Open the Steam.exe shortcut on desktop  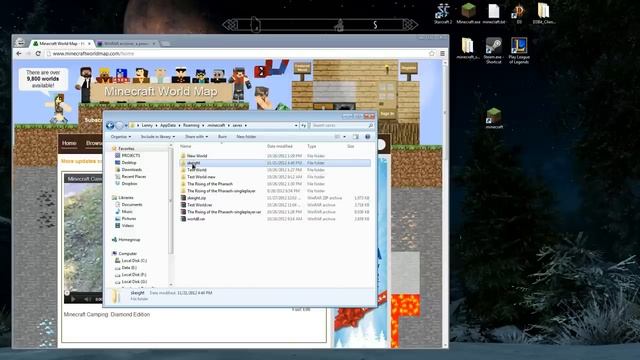click(493, 51)
